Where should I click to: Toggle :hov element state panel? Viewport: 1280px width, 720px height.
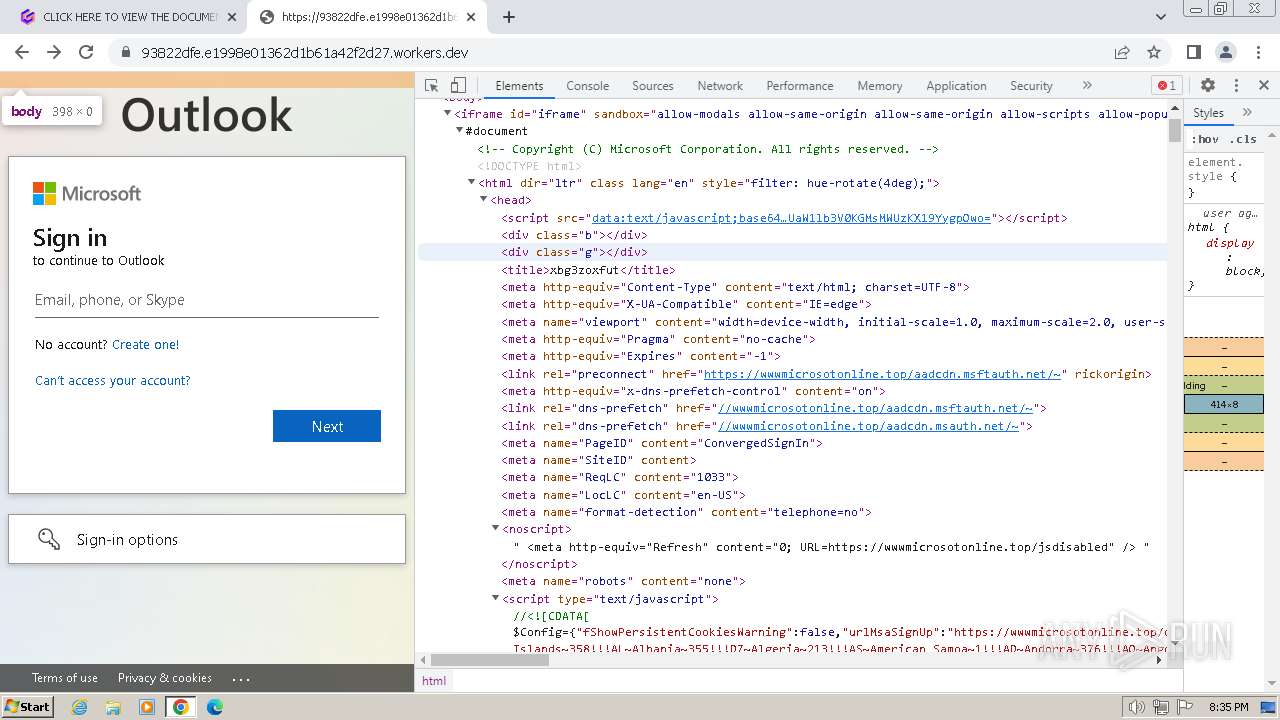(1205, 139)
